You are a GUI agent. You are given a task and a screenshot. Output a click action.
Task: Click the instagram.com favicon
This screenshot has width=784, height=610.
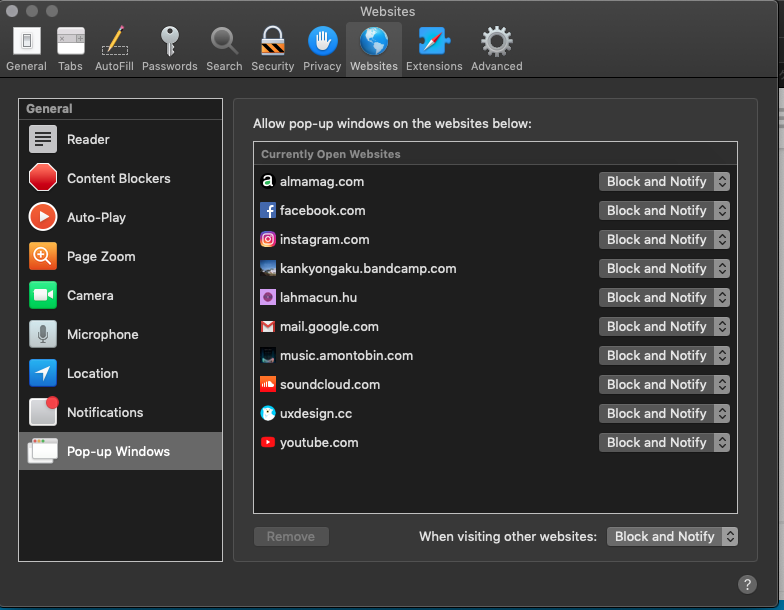click(x=268, y=239)
